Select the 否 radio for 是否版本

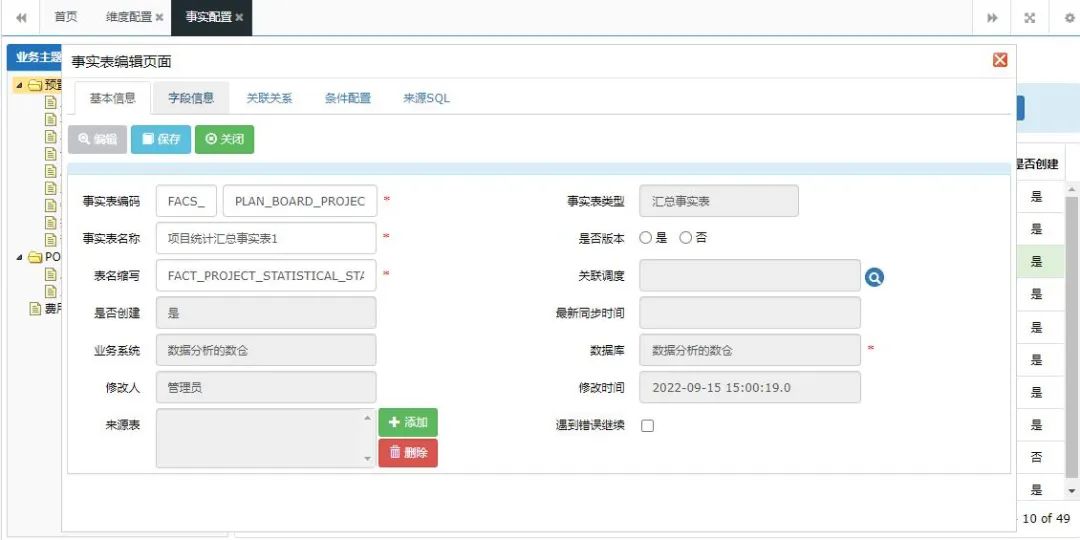685,238
